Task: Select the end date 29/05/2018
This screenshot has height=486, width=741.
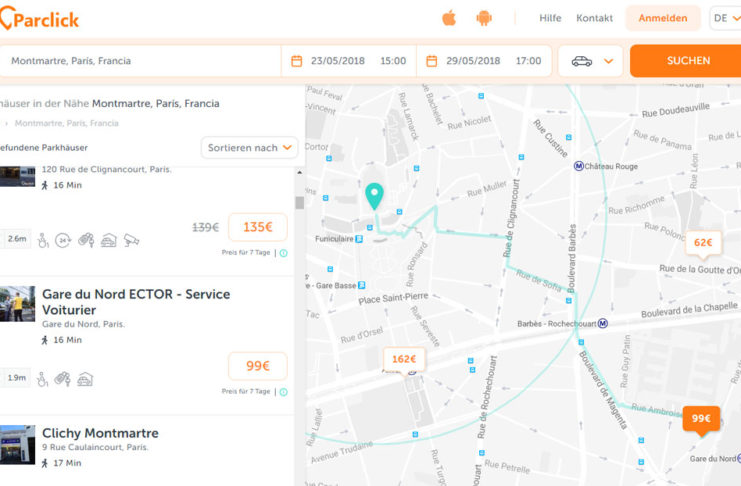Action: pyautogui.click(x=473, y=61)
